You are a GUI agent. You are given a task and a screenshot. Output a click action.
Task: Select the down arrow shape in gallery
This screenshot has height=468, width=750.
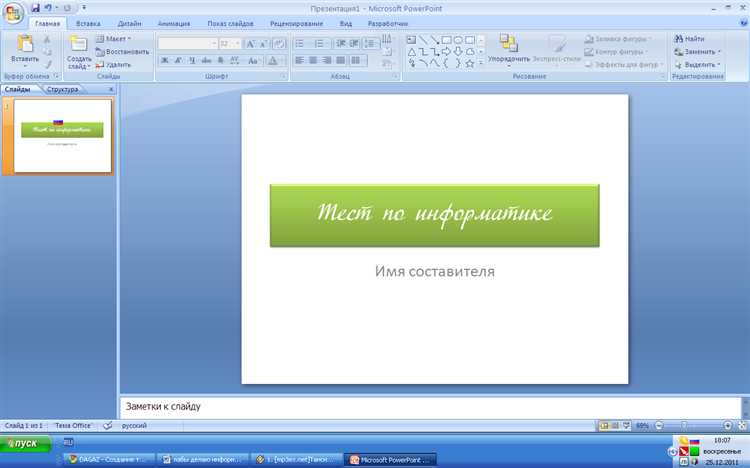(x=458, y=52)
